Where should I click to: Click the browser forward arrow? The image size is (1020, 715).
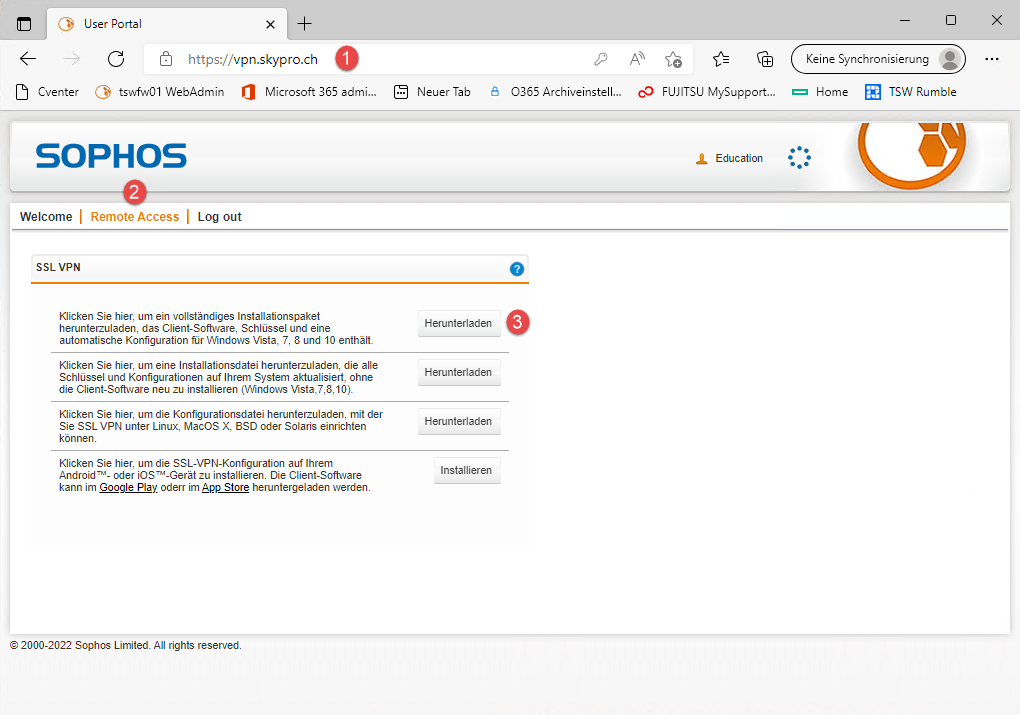tap(72, 59)
